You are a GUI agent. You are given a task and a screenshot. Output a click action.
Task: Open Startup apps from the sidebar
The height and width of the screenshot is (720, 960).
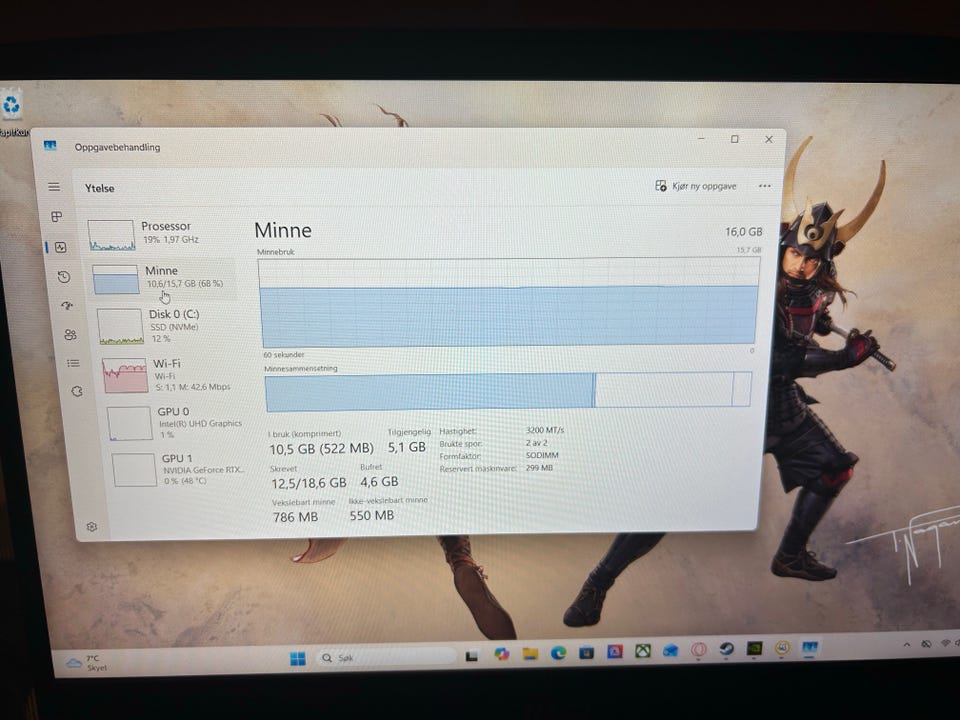click(x=67, y=306)
